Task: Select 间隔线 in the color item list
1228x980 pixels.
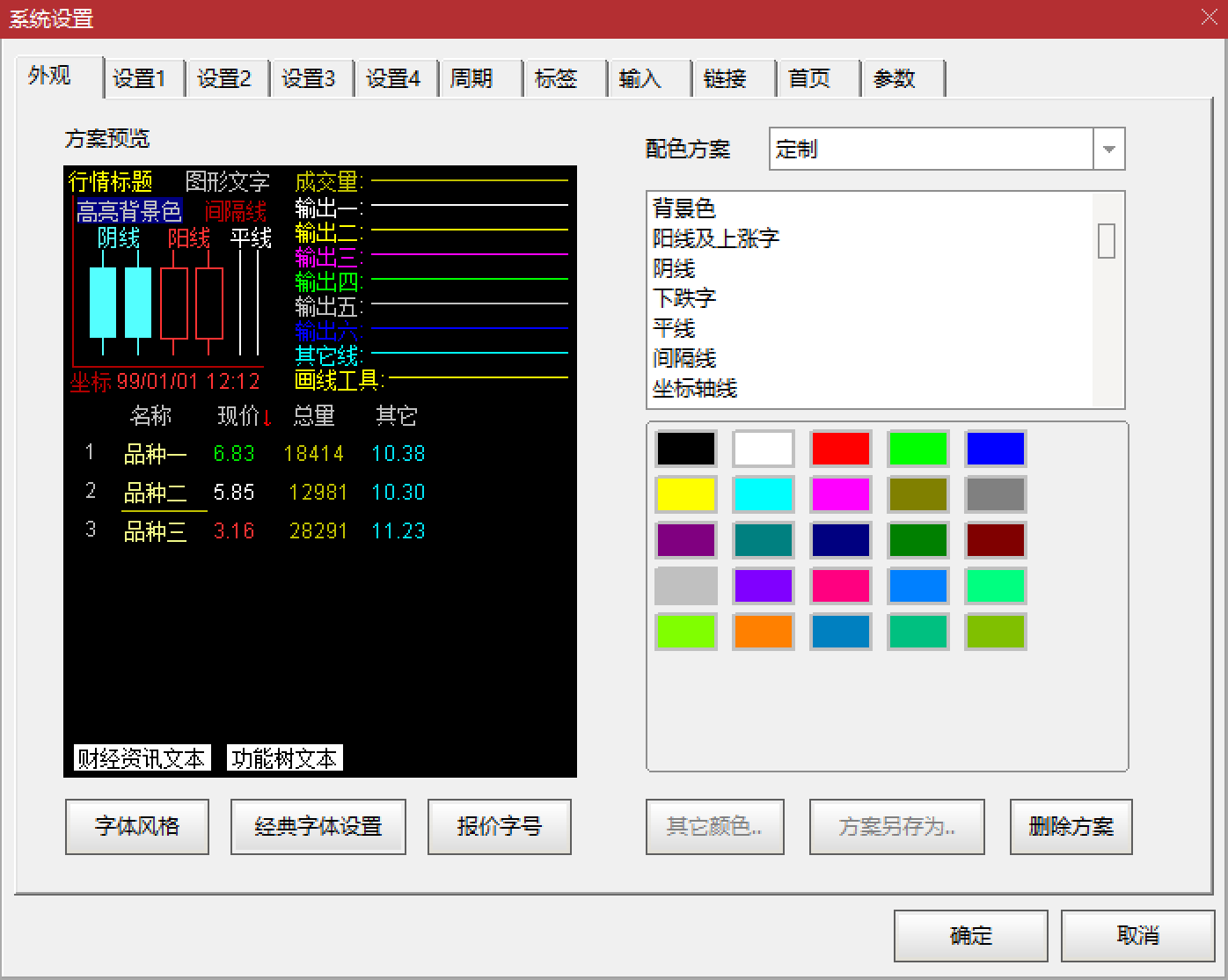Action: pyautogui.click(x=870, y=358)
